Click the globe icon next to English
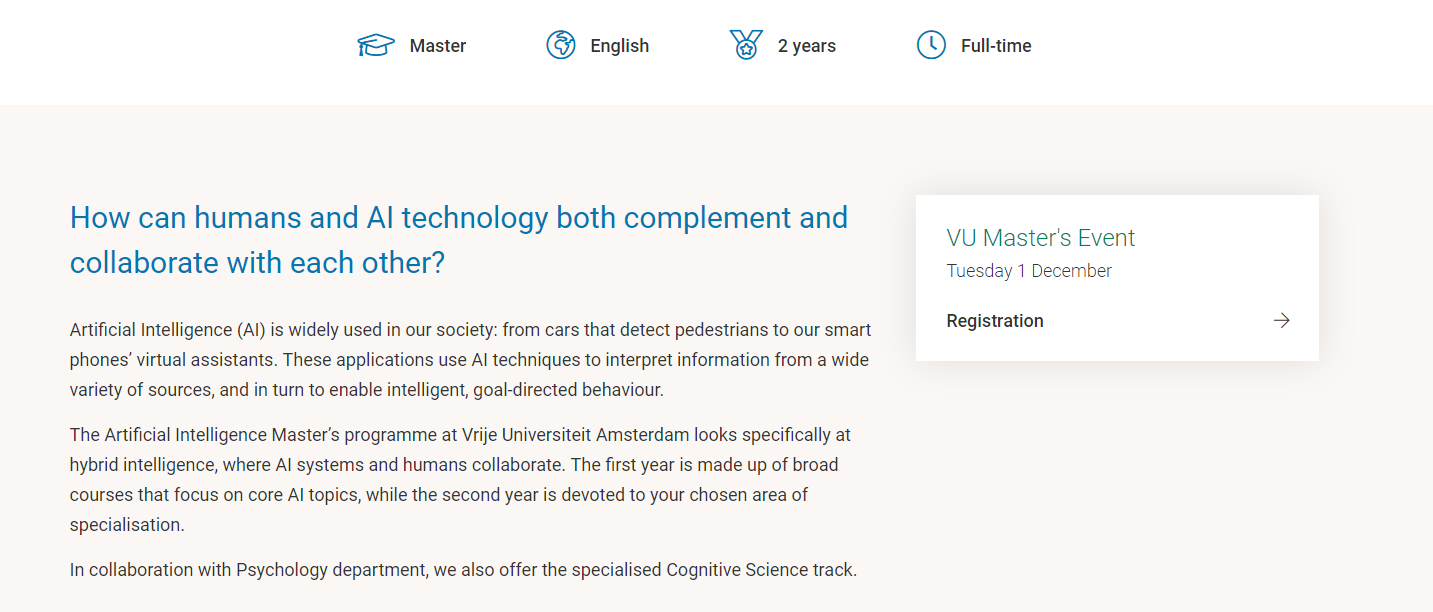Screen dimensions: 1433x612 (x=561, y=45)
